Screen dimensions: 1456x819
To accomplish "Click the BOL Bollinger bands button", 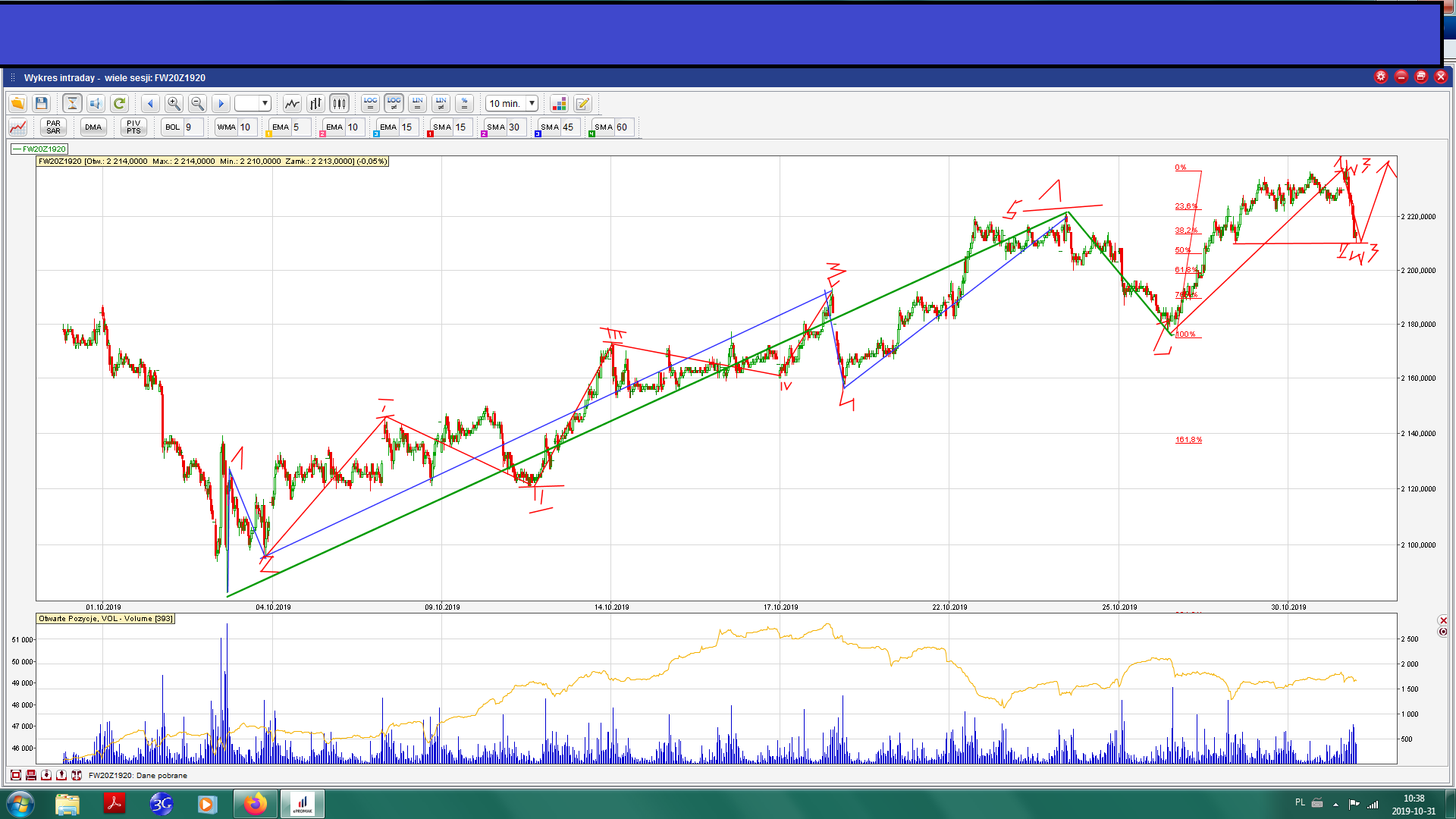I will (173, 127).
